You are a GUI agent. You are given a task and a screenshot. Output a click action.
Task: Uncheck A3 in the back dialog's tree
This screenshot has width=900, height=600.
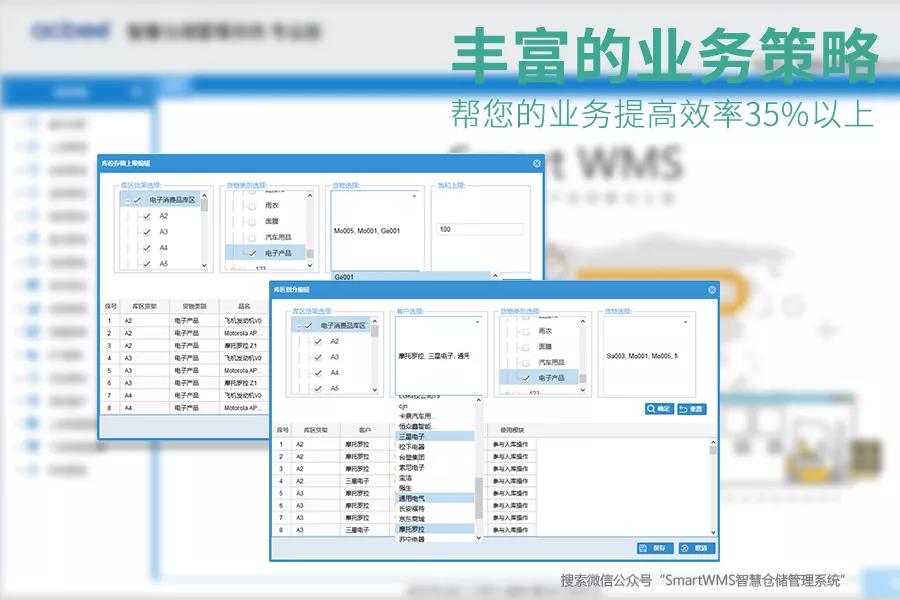click(x=147, y=232)
